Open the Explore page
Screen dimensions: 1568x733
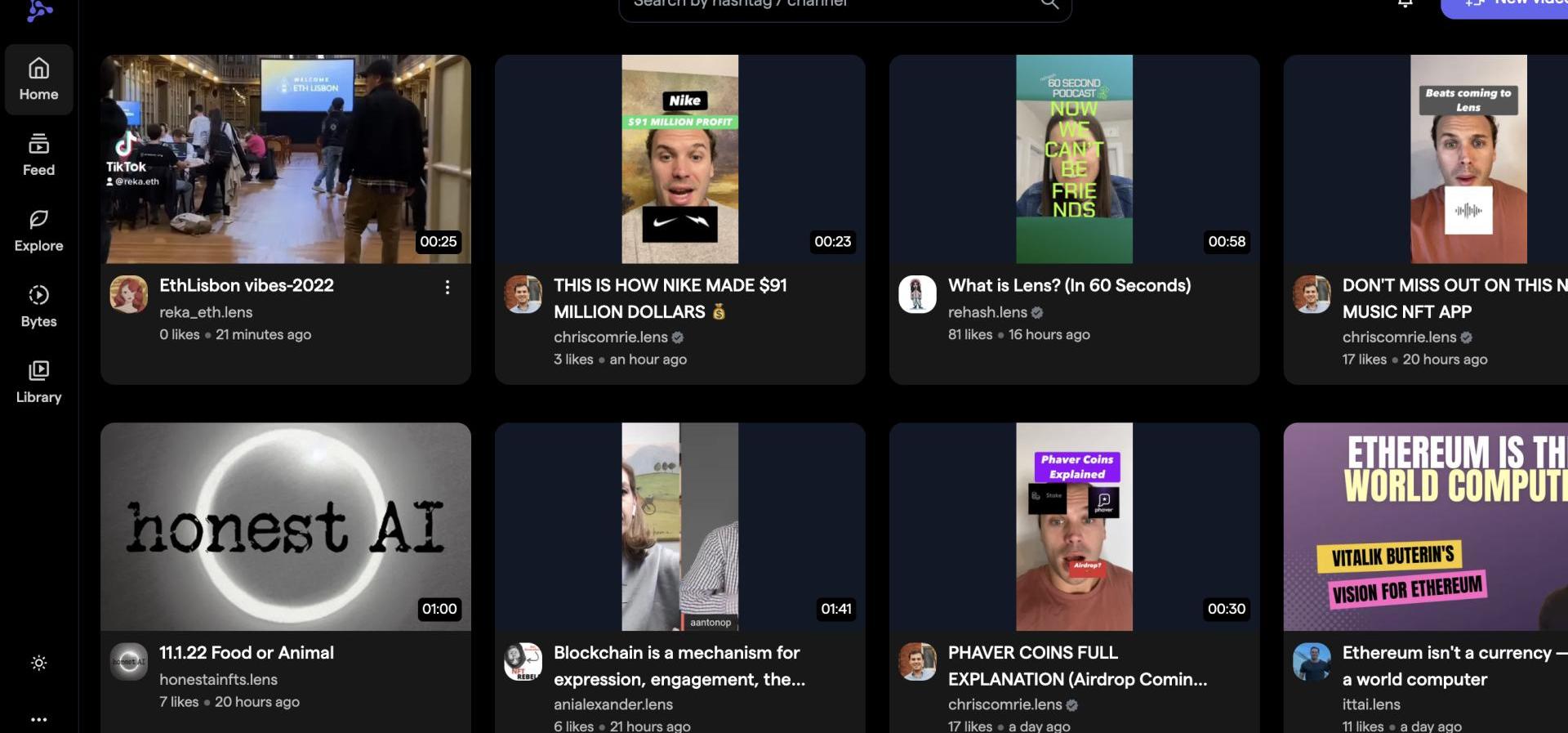(x=38, y=230)
